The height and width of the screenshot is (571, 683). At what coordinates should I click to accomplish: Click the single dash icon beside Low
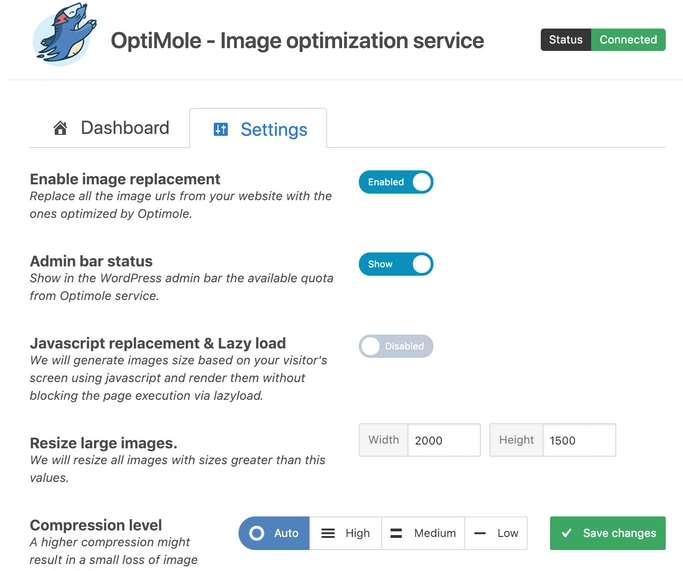480,533
